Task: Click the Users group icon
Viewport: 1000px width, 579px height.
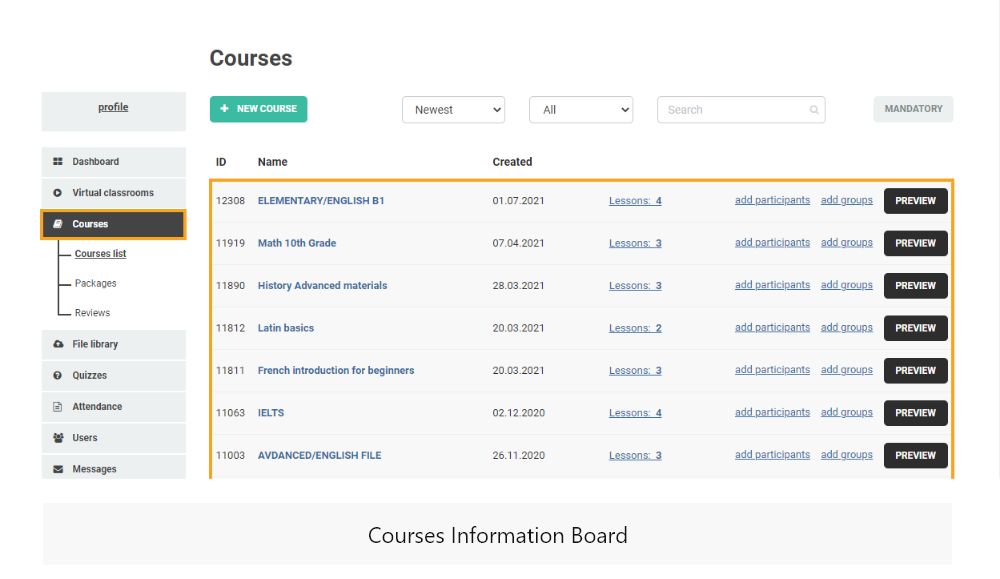Action: tap(60, 437)
